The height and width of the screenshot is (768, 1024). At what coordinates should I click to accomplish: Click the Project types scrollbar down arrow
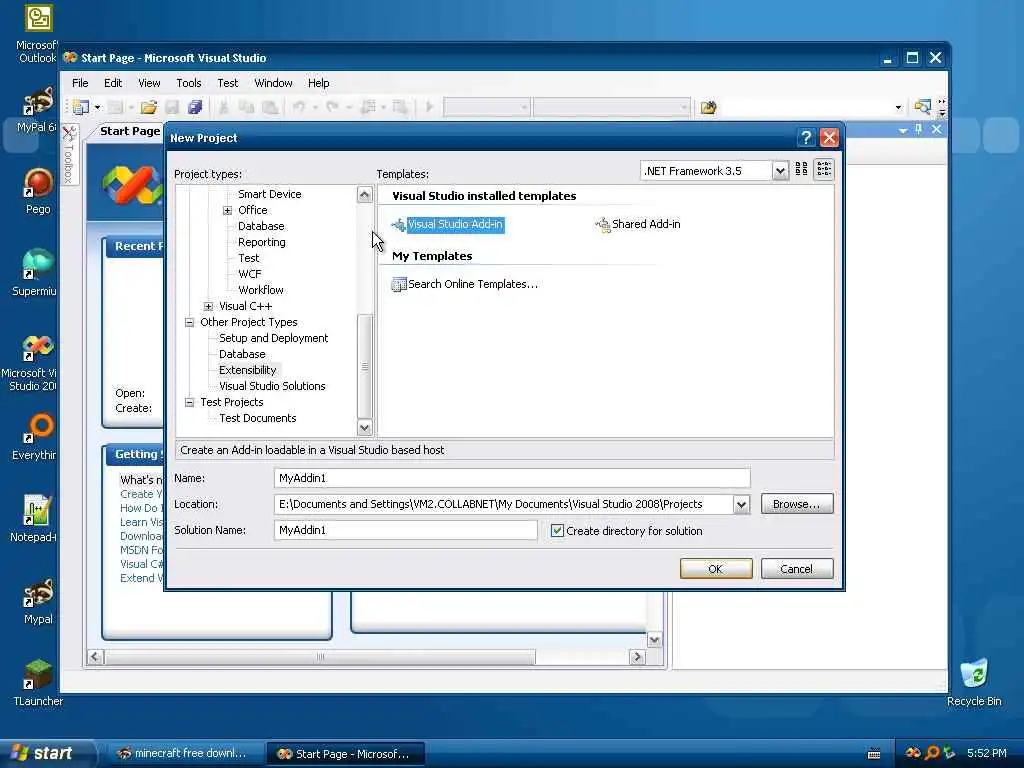pos(364,428)
